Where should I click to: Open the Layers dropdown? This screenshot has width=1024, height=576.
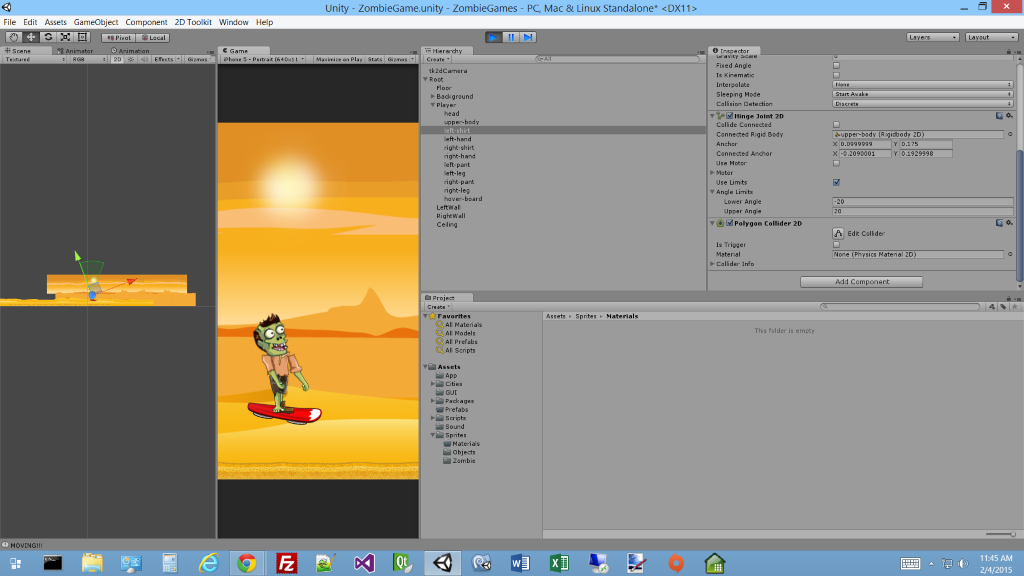coord(933,37)
